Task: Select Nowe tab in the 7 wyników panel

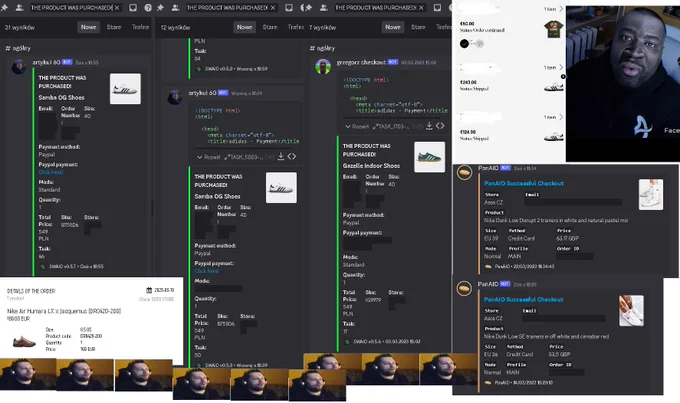Action: [x=393, y=27]
